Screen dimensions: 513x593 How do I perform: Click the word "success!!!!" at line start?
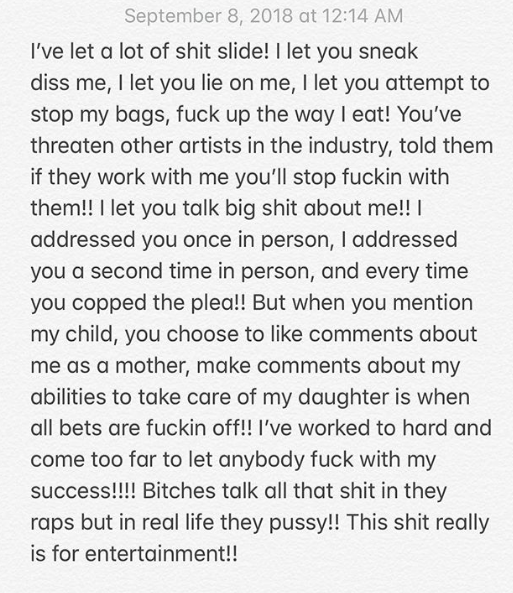83,491
